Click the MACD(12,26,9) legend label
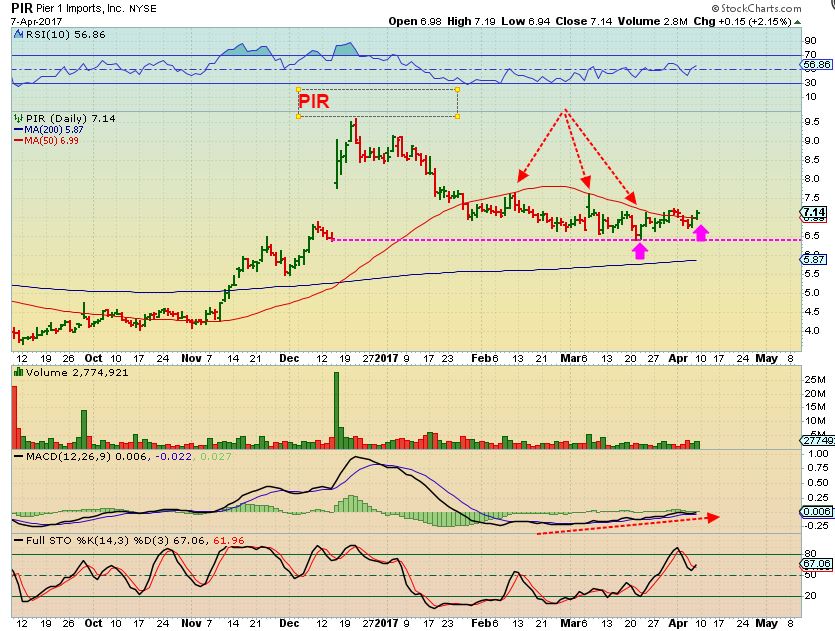The height and width of the screenshot is (631, 835). pyautogui.click(x=68, y=456)
